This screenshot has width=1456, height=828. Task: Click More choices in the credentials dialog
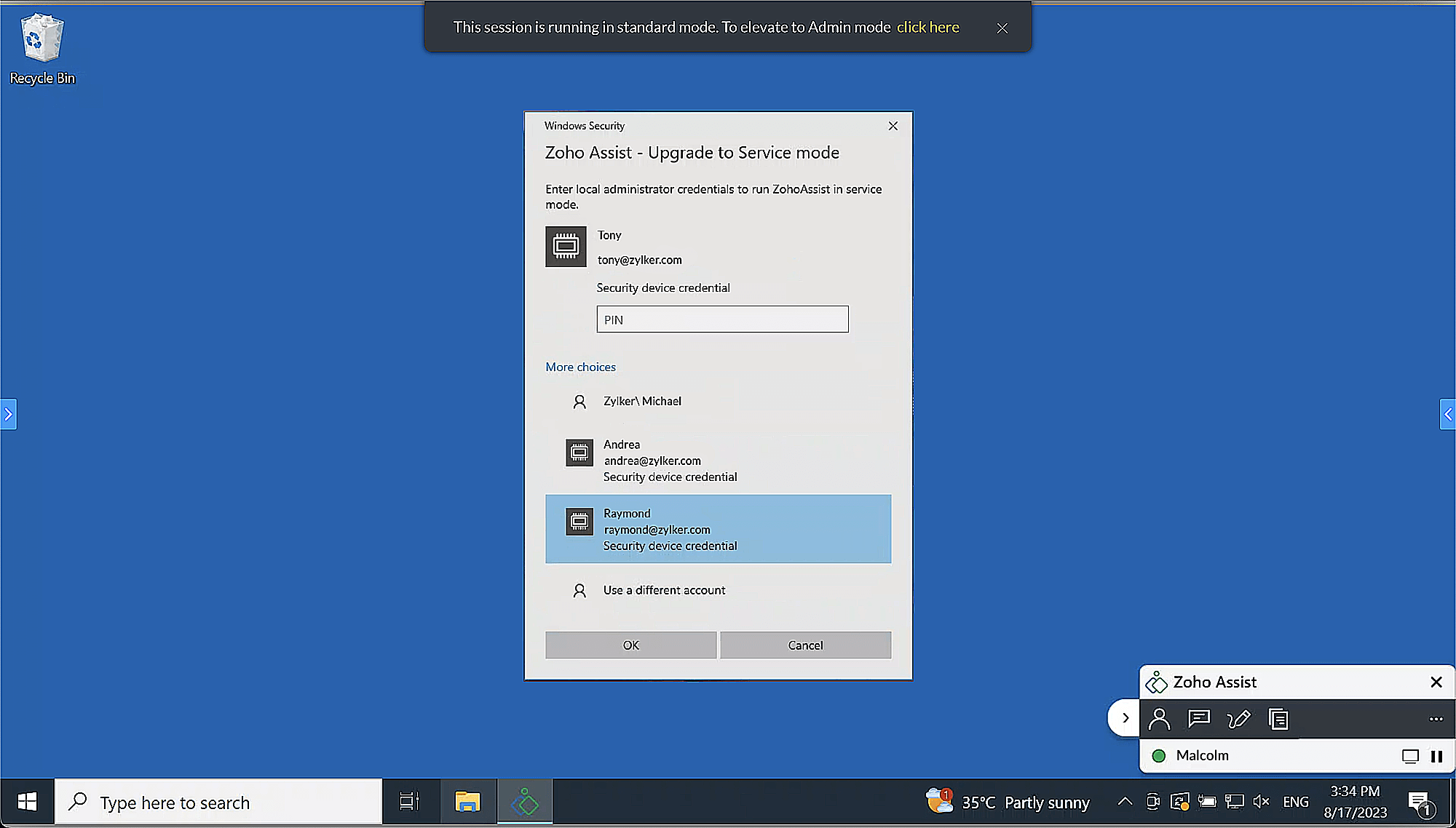click(x=580, y=367)
